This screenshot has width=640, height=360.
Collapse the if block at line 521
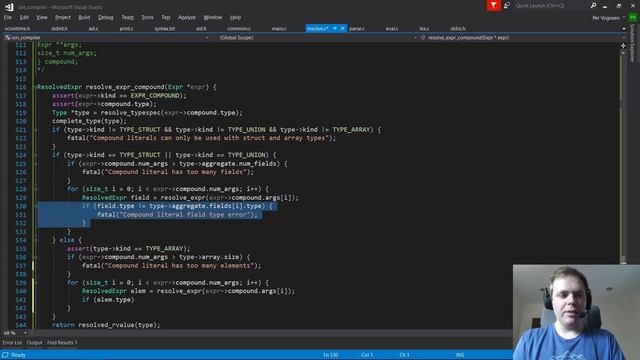pyautogui.click(x=35, y=130)
